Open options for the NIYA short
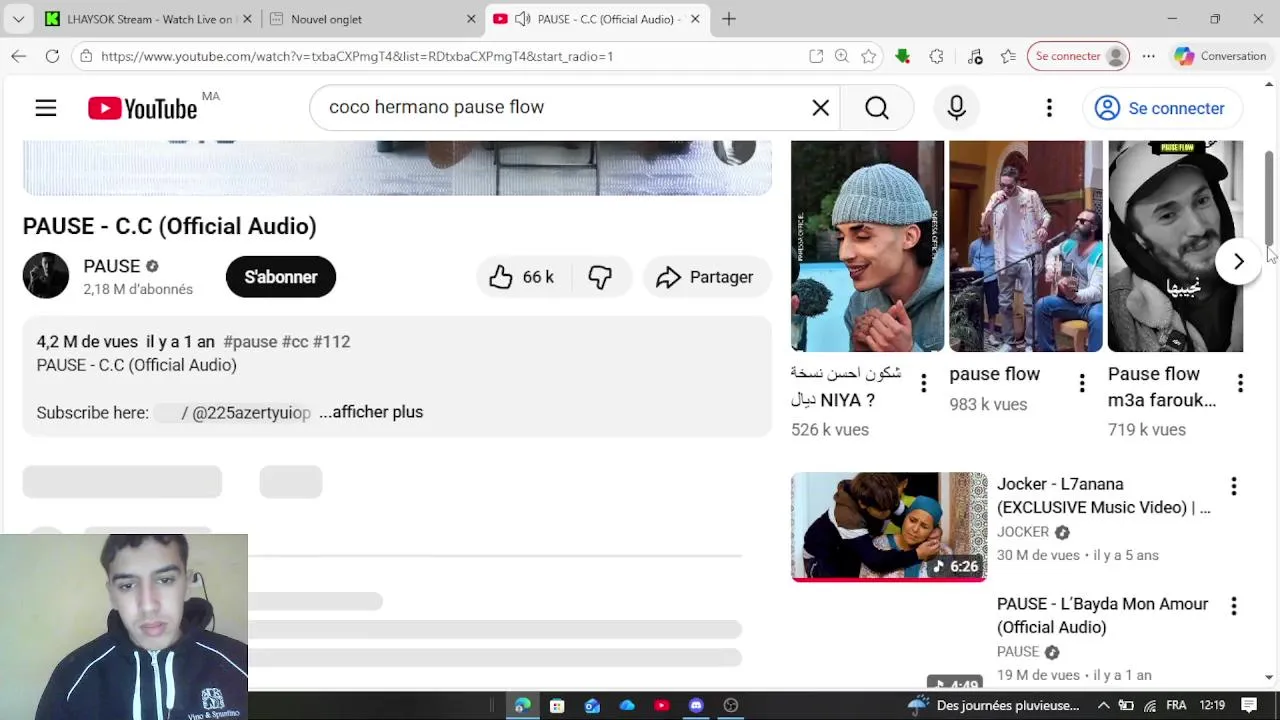Screen dimensions: 1280x720 point(924,383)
